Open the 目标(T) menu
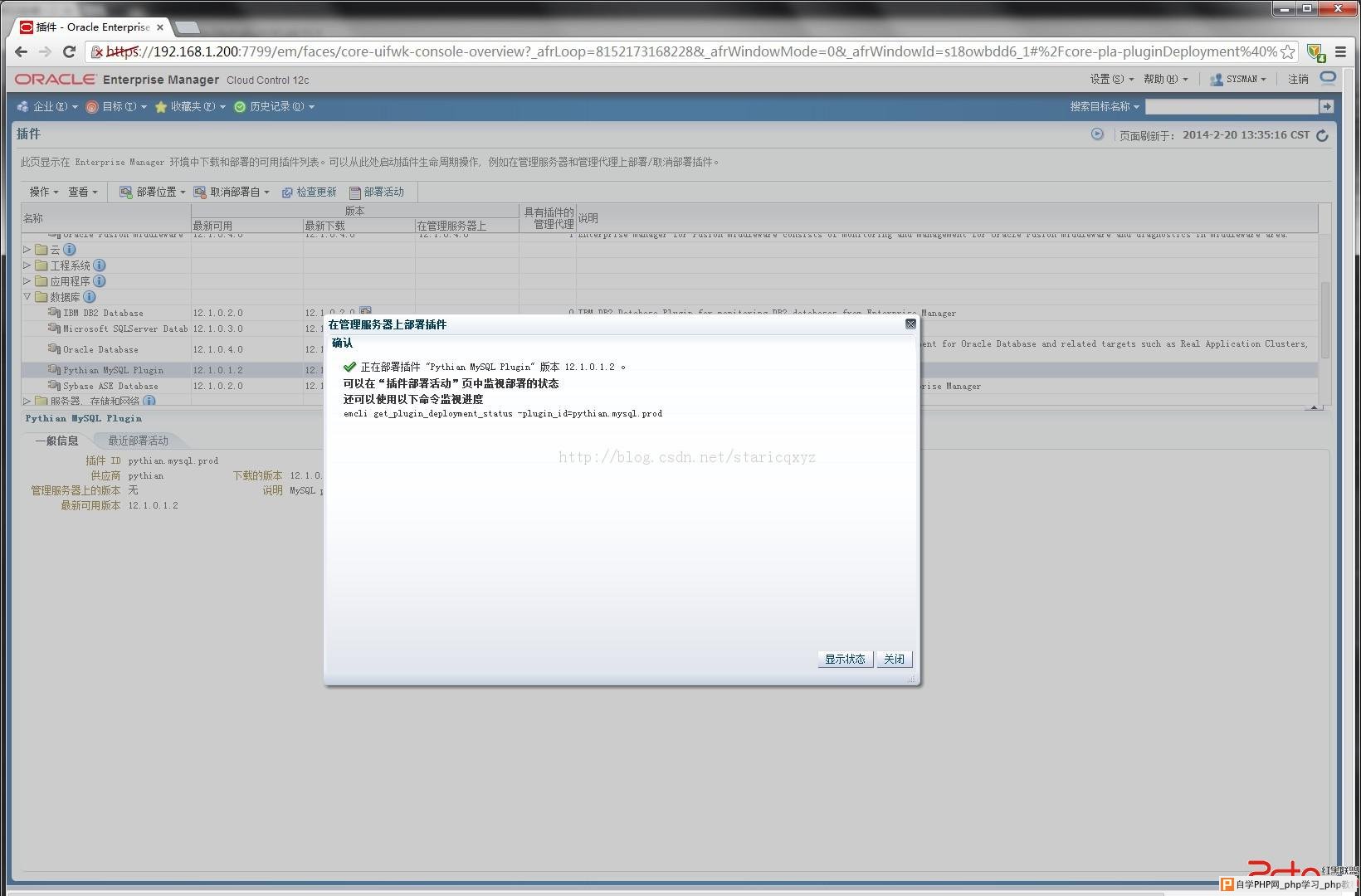1361x896 pixels. (117, 107)
